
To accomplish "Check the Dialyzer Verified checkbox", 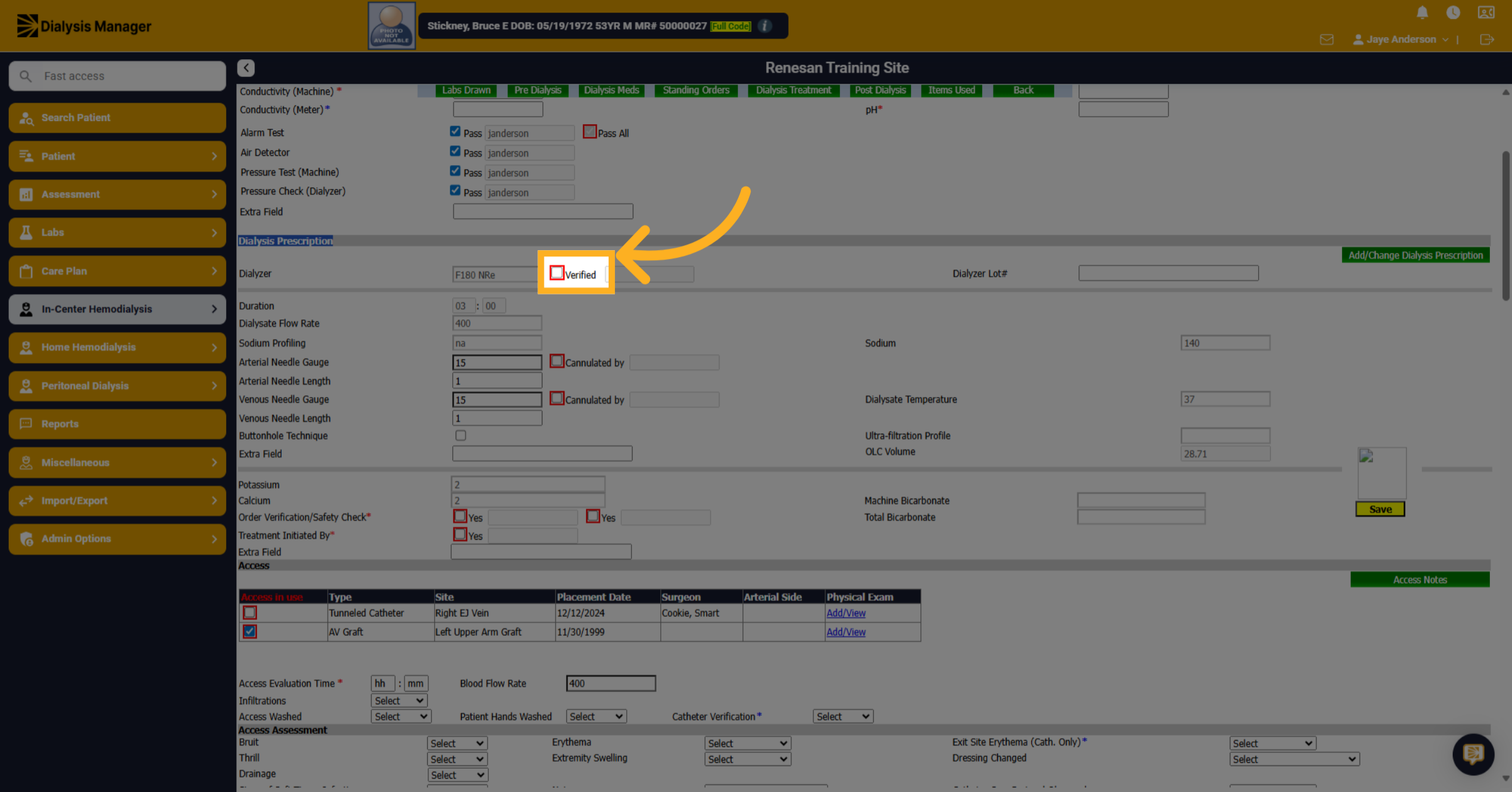I will 557,273.
